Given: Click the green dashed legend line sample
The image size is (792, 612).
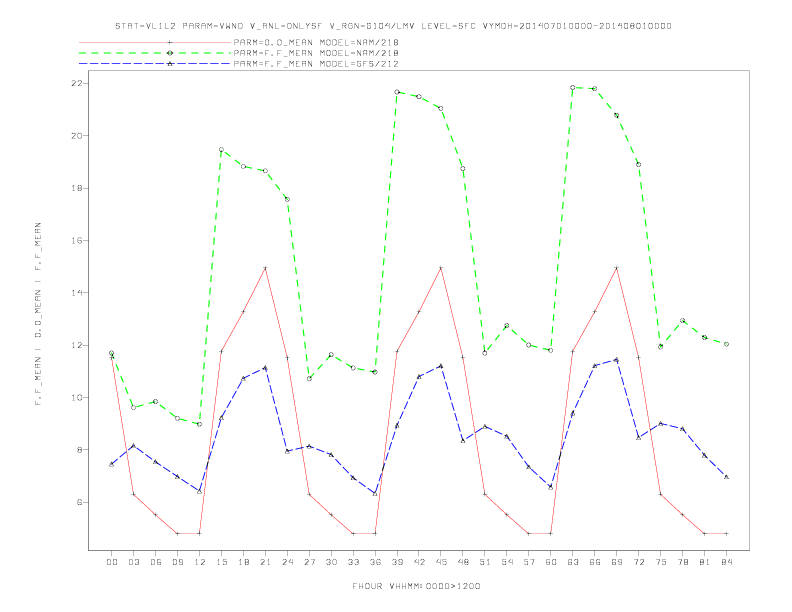Looking at the screenshot, I should [155, 53].
